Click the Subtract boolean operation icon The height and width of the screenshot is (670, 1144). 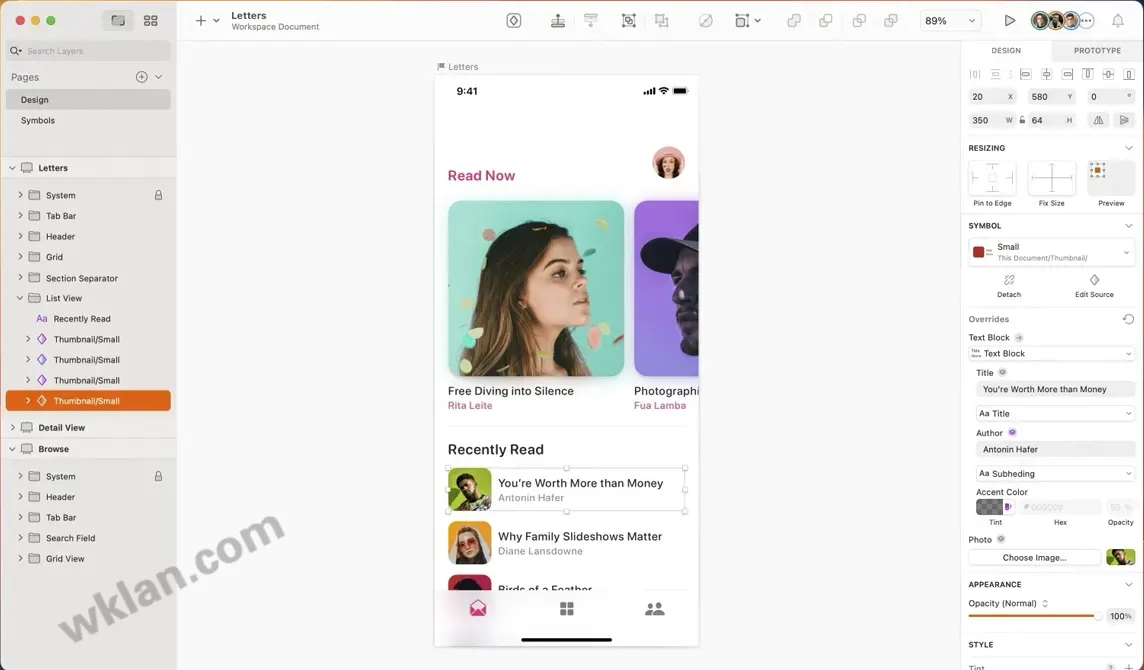coord(826,20)
